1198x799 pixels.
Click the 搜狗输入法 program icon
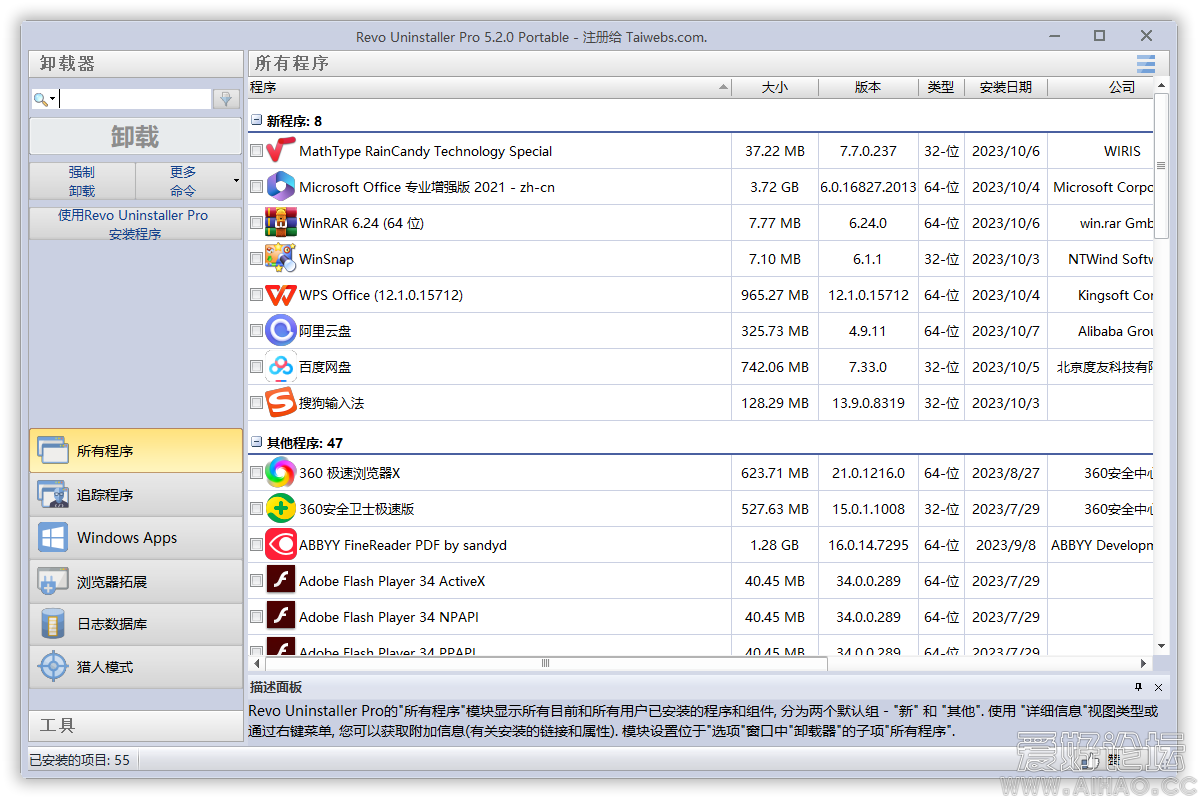(281, 403)
